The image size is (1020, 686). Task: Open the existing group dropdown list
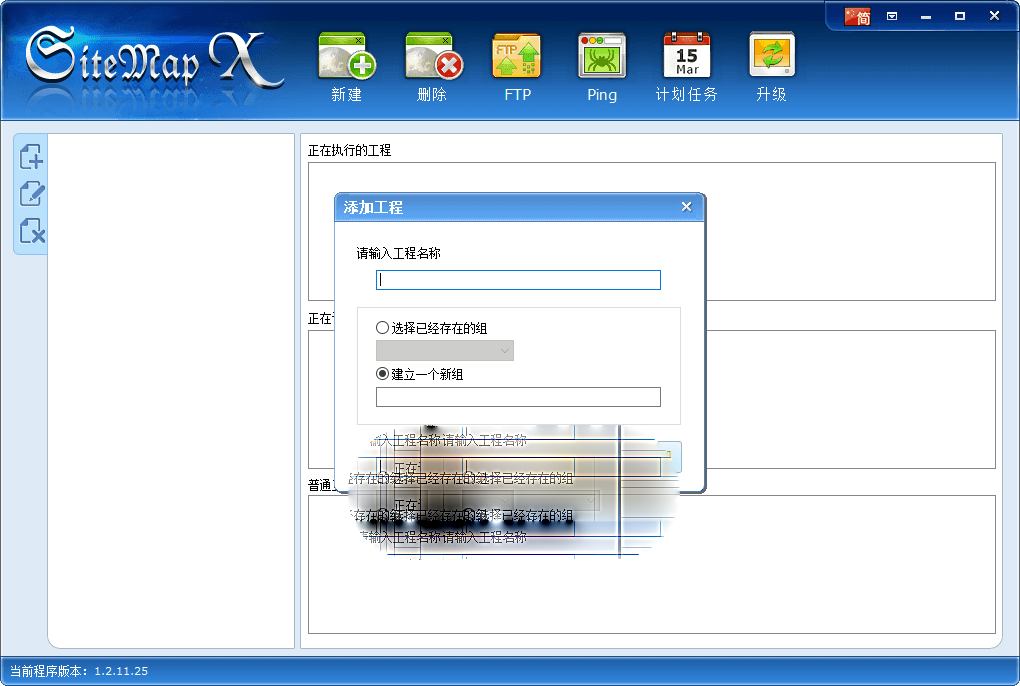(x=446, y=350)
